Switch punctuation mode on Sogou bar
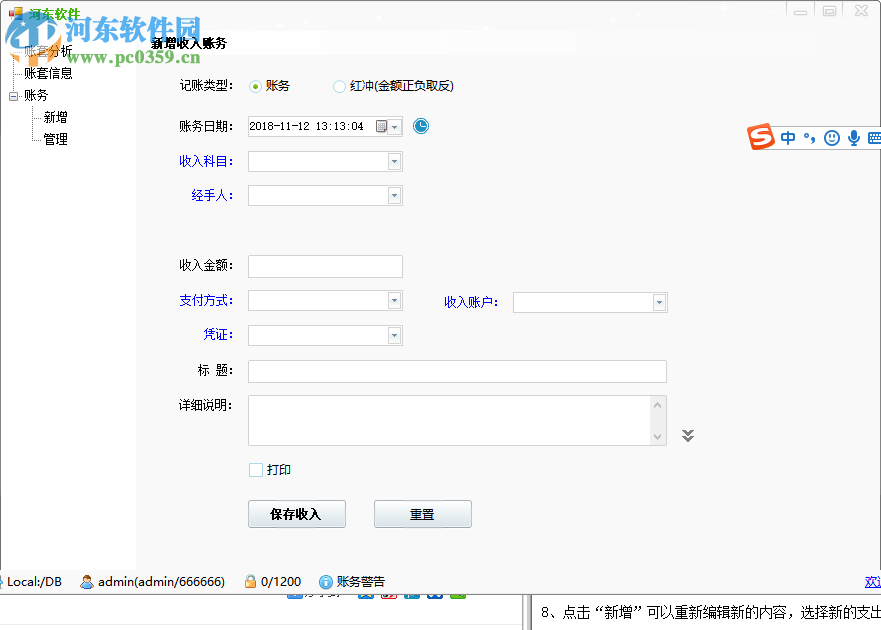This screenshot has width=881, height=630. coord(809,138)
